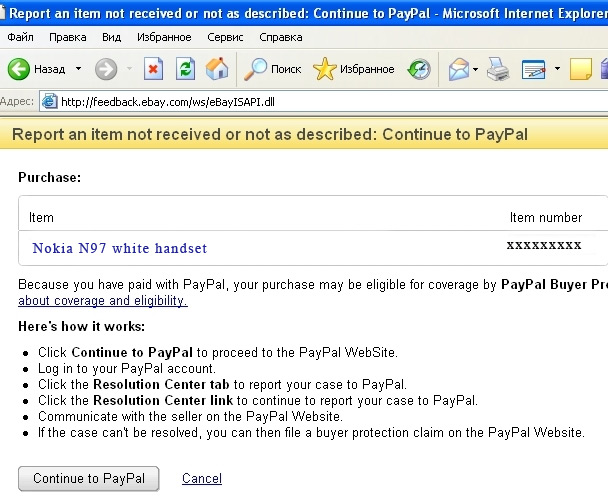
Task: Open the Mail button dropdown arrow
Action: (476, 69)
